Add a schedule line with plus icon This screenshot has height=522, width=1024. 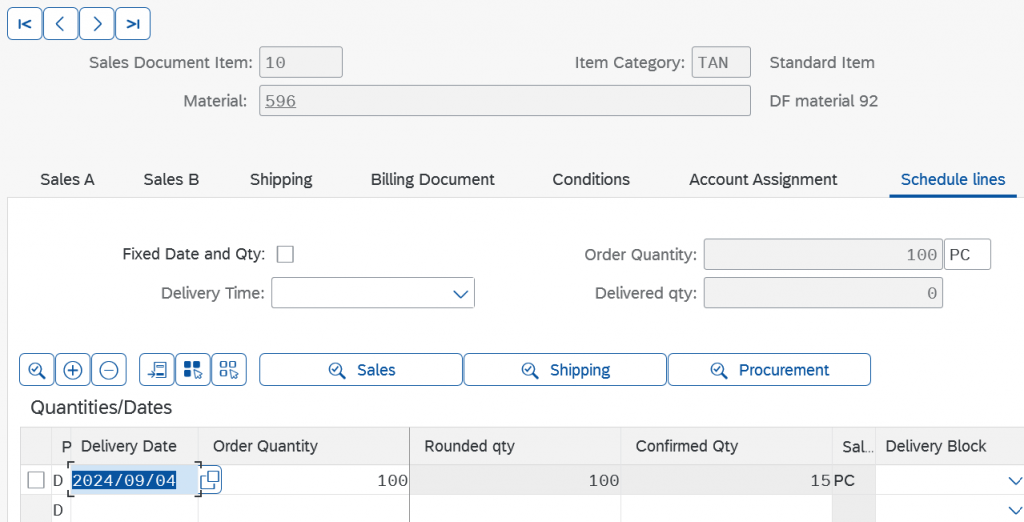pos(72,370)
